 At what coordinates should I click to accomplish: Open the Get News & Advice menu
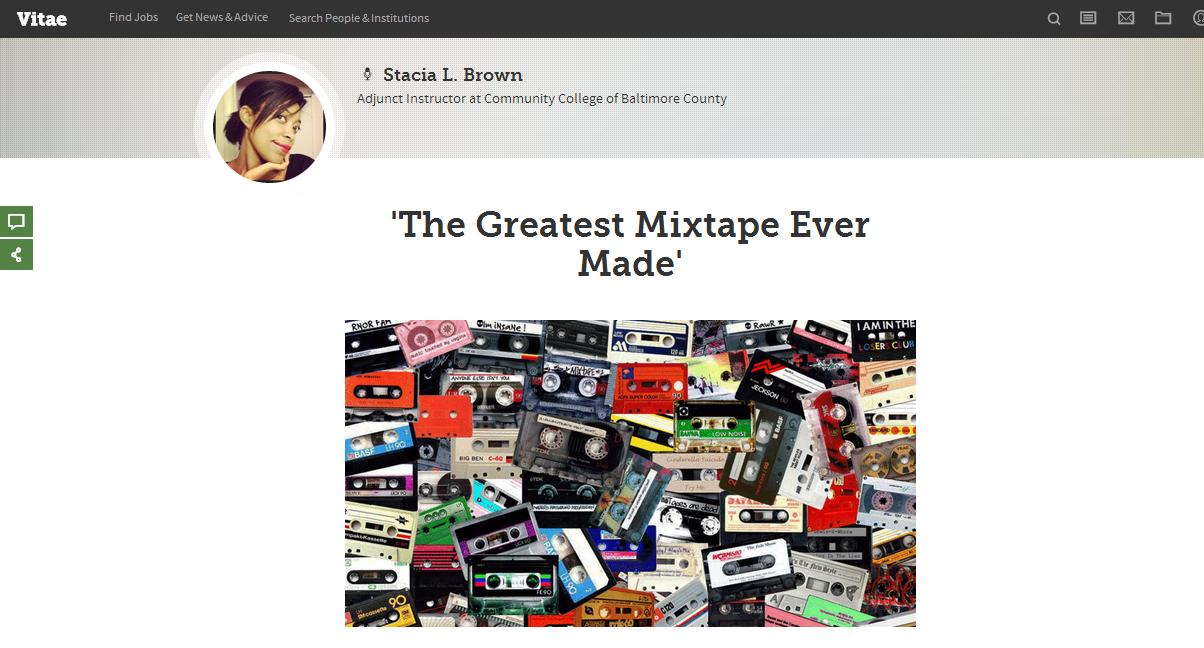click(x=222, y=17)
